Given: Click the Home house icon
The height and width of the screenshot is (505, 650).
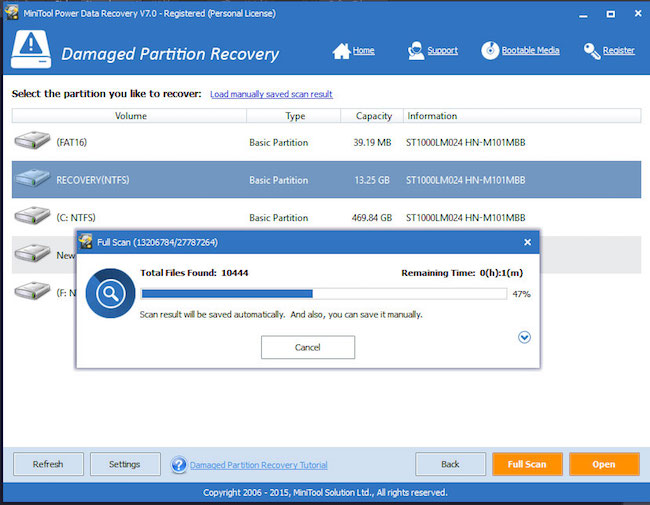Looking at the screenshot, I should pyautogui.click(x=342, y=51).
